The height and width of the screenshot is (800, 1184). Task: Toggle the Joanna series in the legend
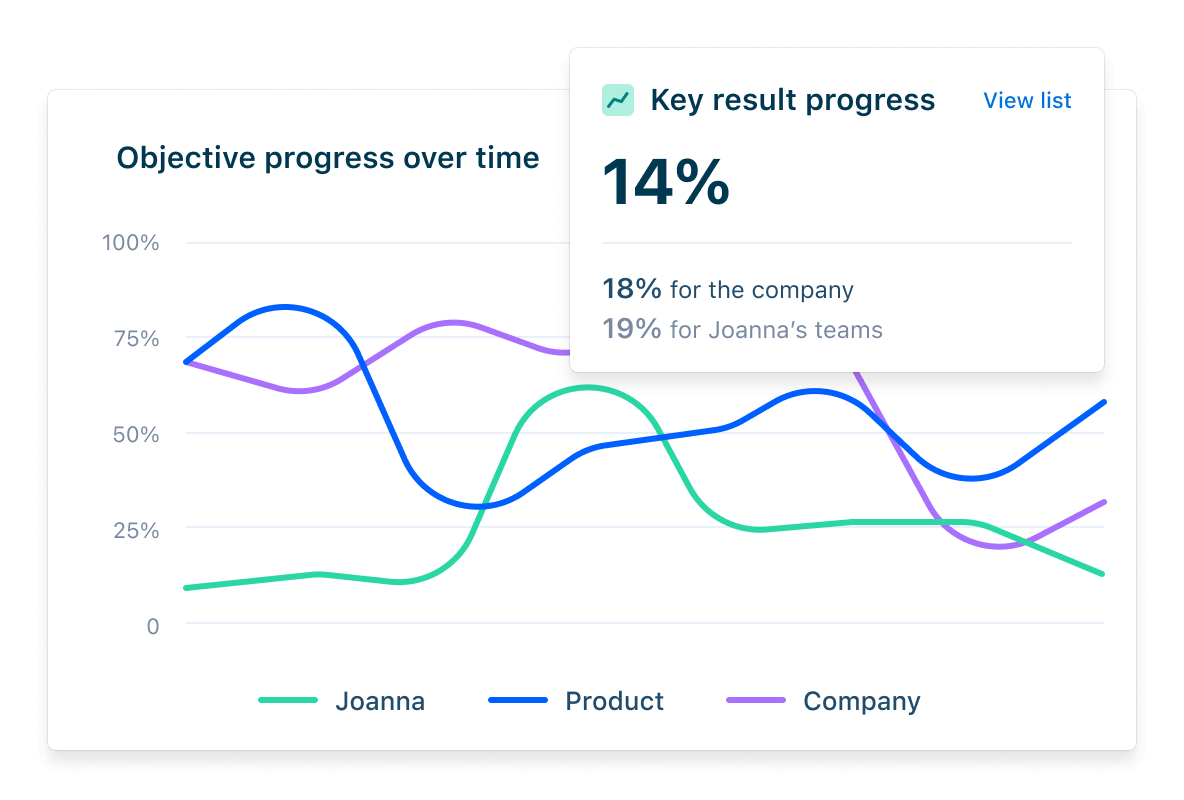[380, 701]
